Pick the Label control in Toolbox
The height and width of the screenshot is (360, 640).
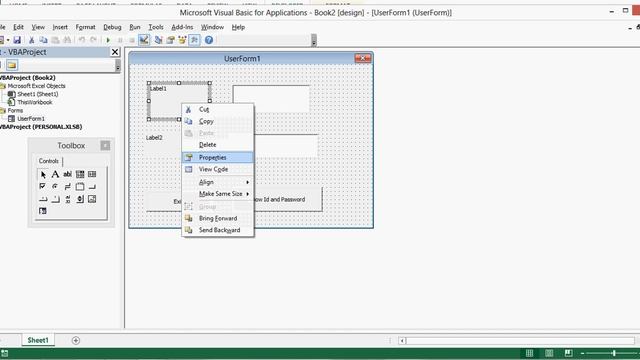coord(55,174)
